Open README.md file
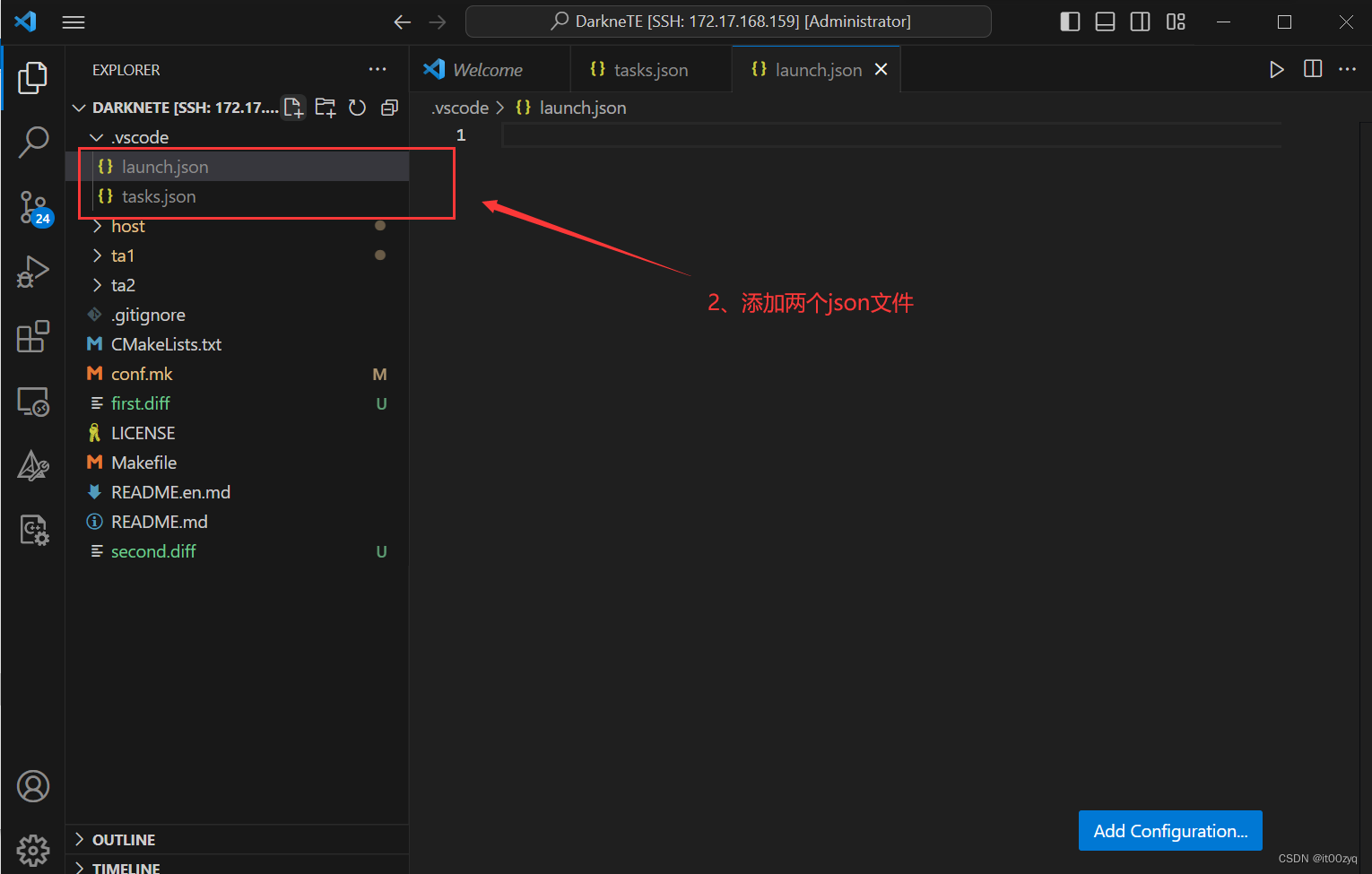The height and width of the screenshot is (874, 1372). [x=238, y=522]
